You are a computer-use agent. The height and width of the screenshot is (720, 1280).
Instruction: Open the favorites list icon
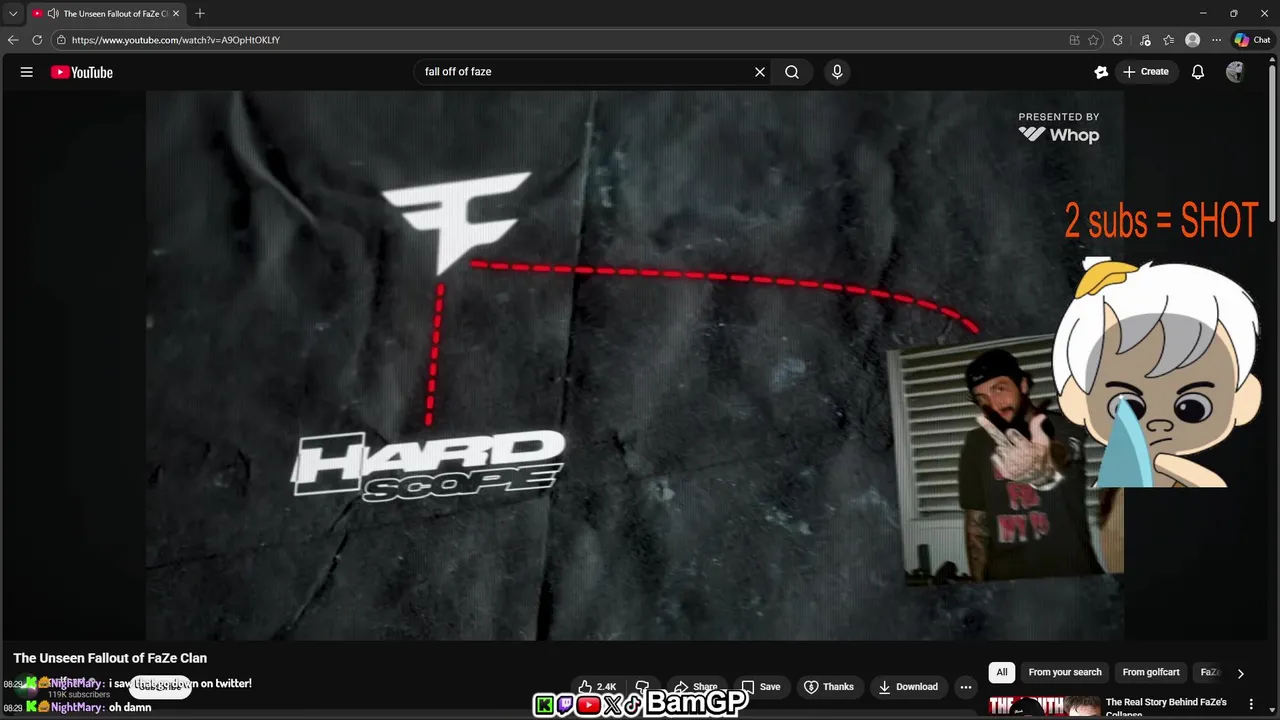[x=1168, y=40]
